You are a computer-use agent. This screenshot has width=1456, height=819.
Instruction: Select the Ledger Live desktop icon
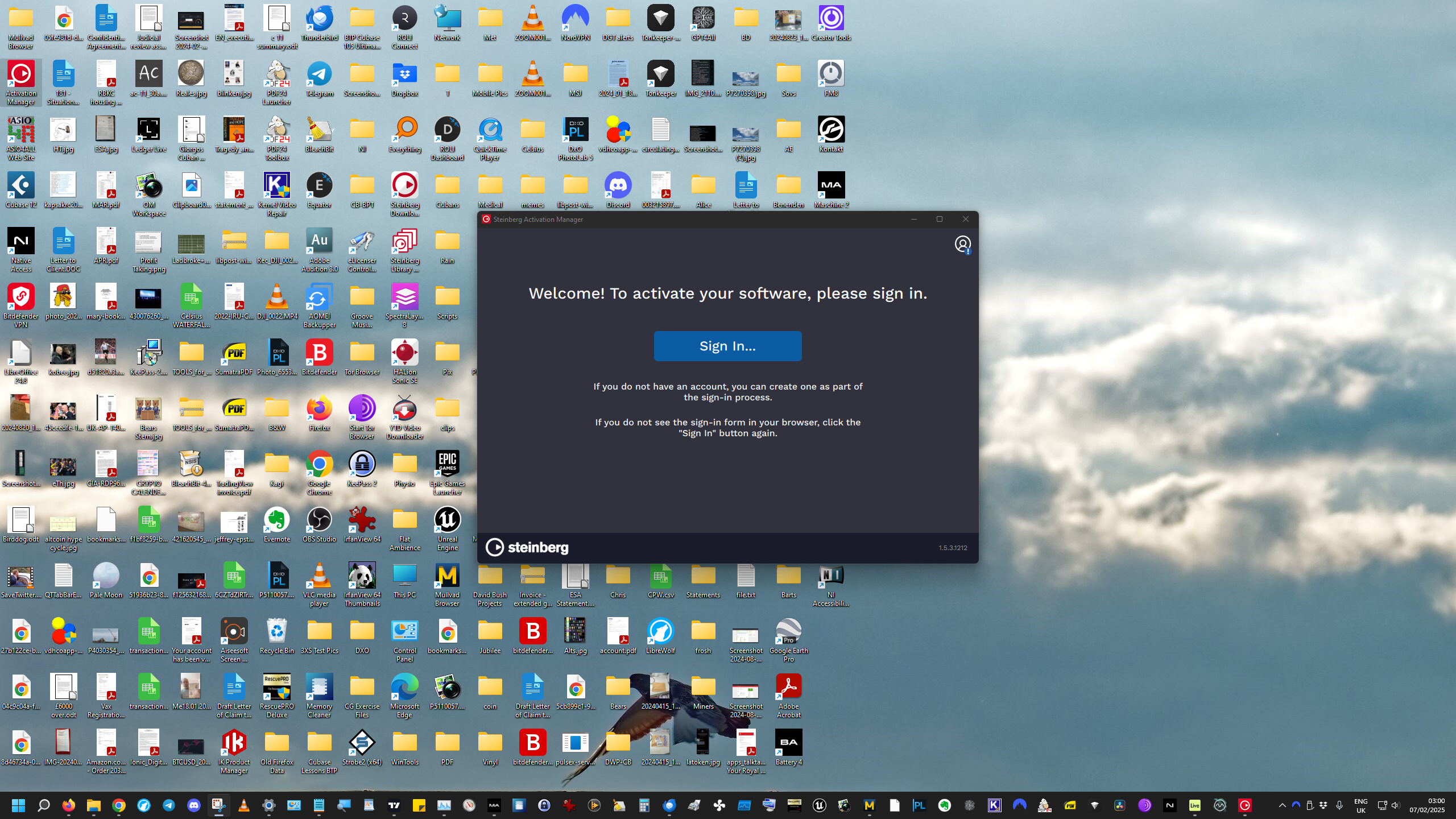click(149, 135)
